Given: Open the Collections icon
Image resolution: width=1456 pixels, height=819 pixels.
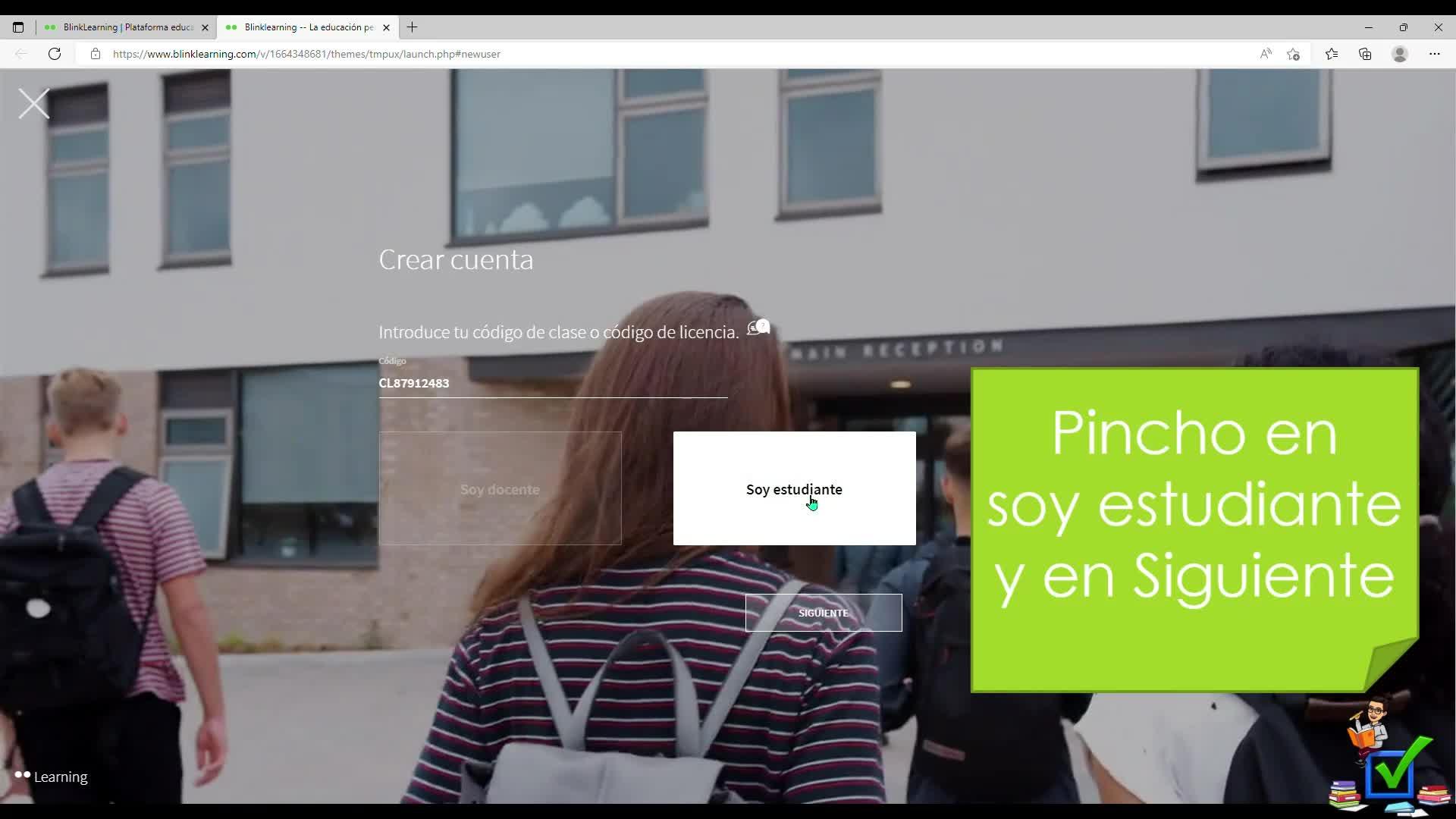Looking at the screenshot, I should pyautogui.click(x=1365, y=54).
